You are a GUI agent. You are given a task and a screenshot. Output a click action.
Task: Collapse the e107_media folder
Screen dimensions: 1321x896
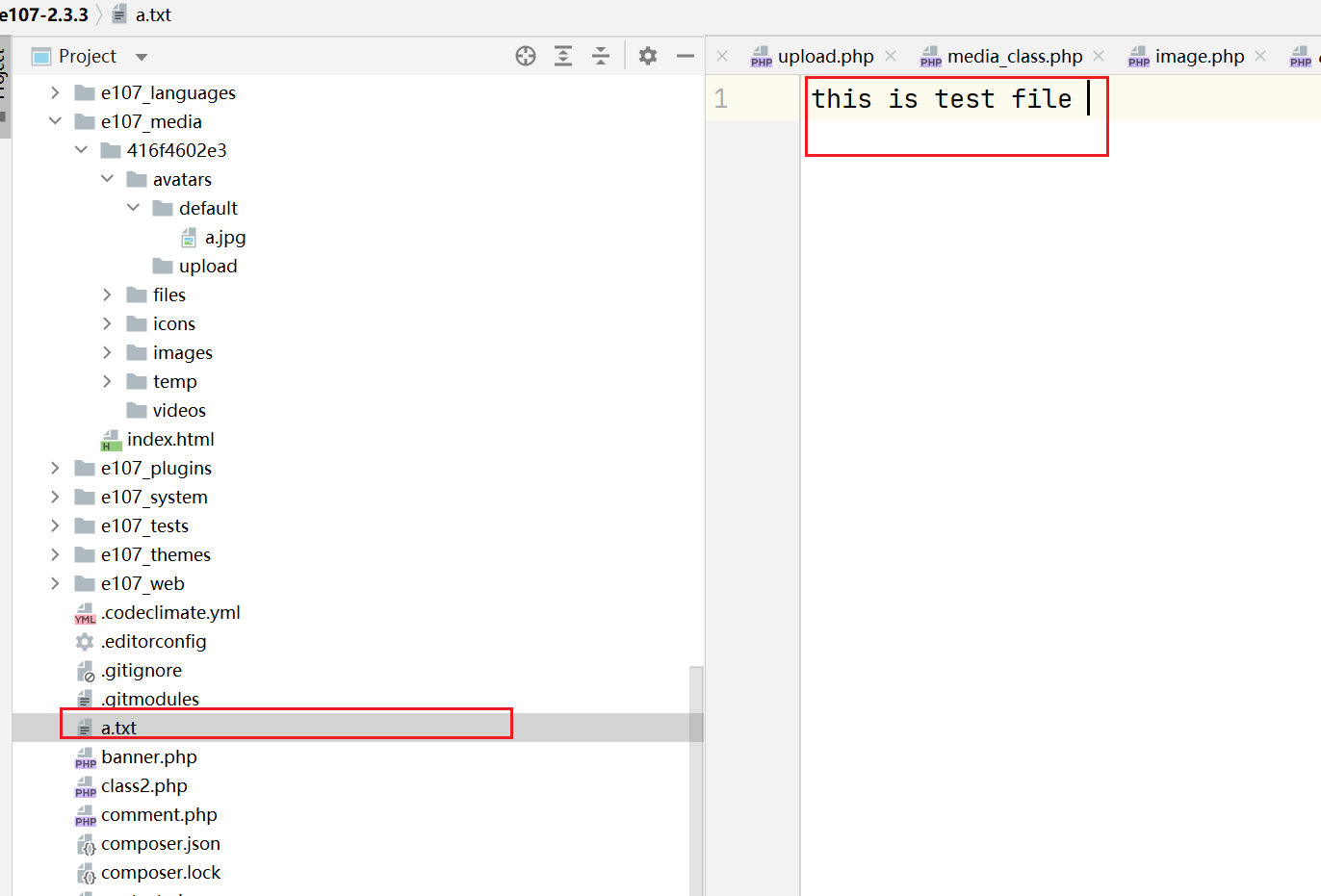tap(55, 121)
